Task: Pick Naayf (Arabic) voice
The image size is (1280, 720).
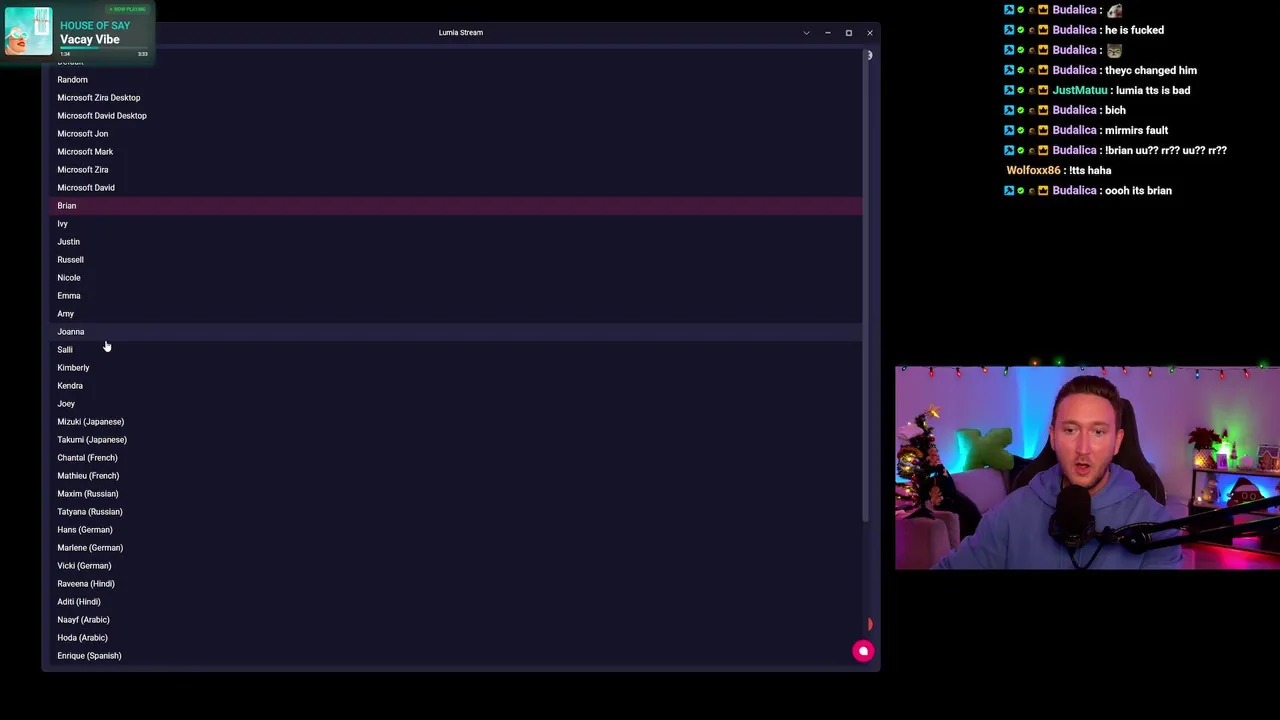Action: coord(455,620)
